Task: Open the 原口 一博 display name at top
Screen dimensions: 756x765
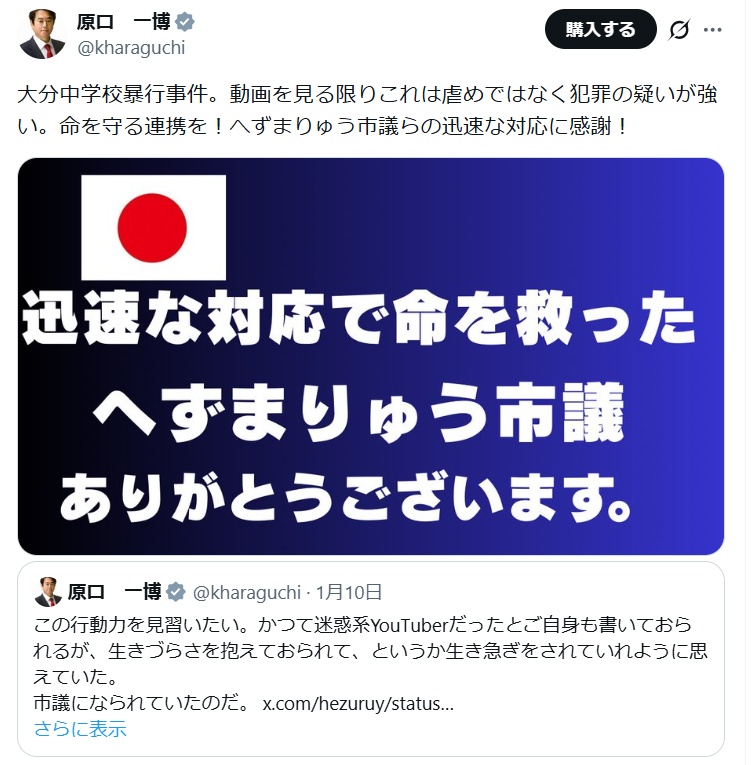Action: 123,22
